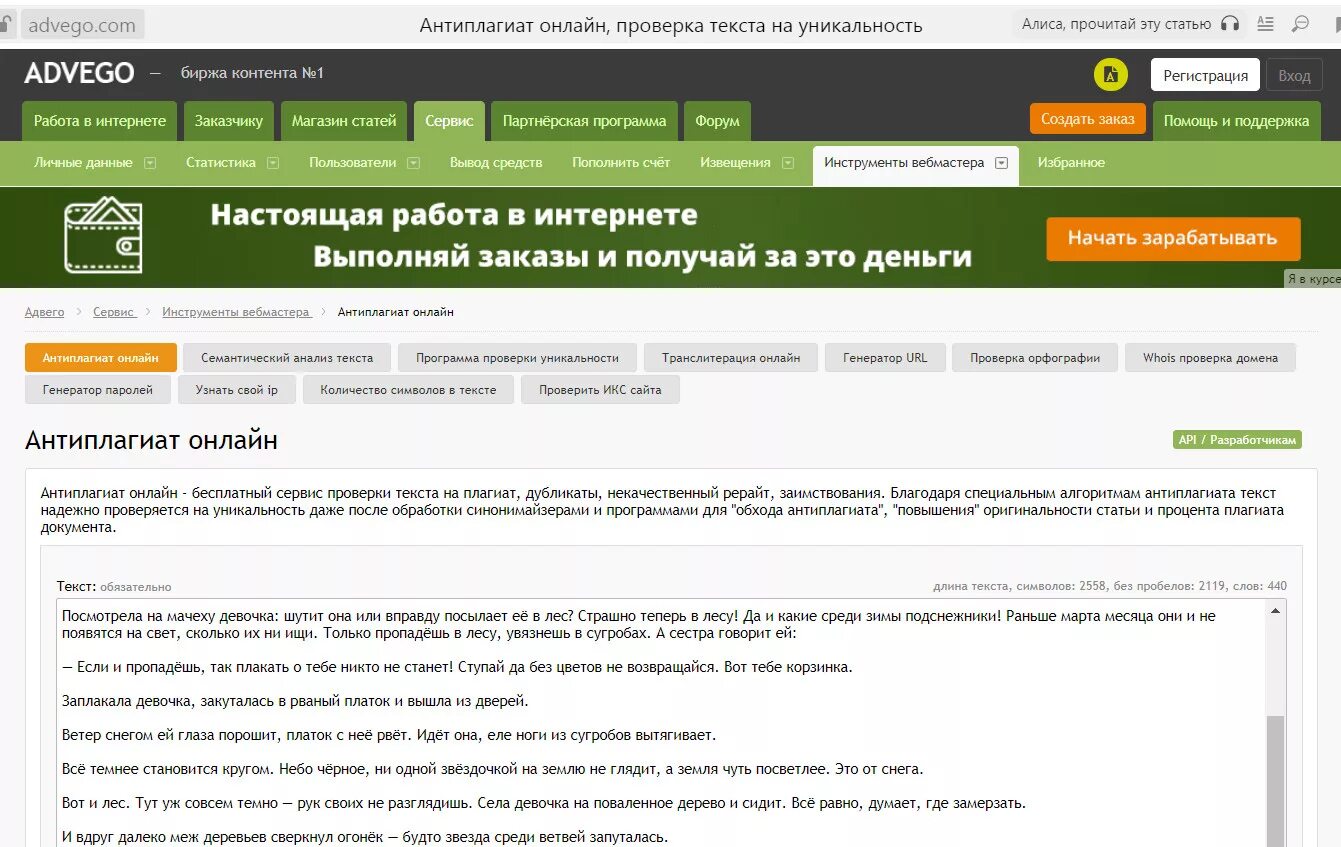Image resolution: width=1341 pixels, height=847 pixels.
Task: Follow the Сервис breadcrumb link
Action: (114, 312)
